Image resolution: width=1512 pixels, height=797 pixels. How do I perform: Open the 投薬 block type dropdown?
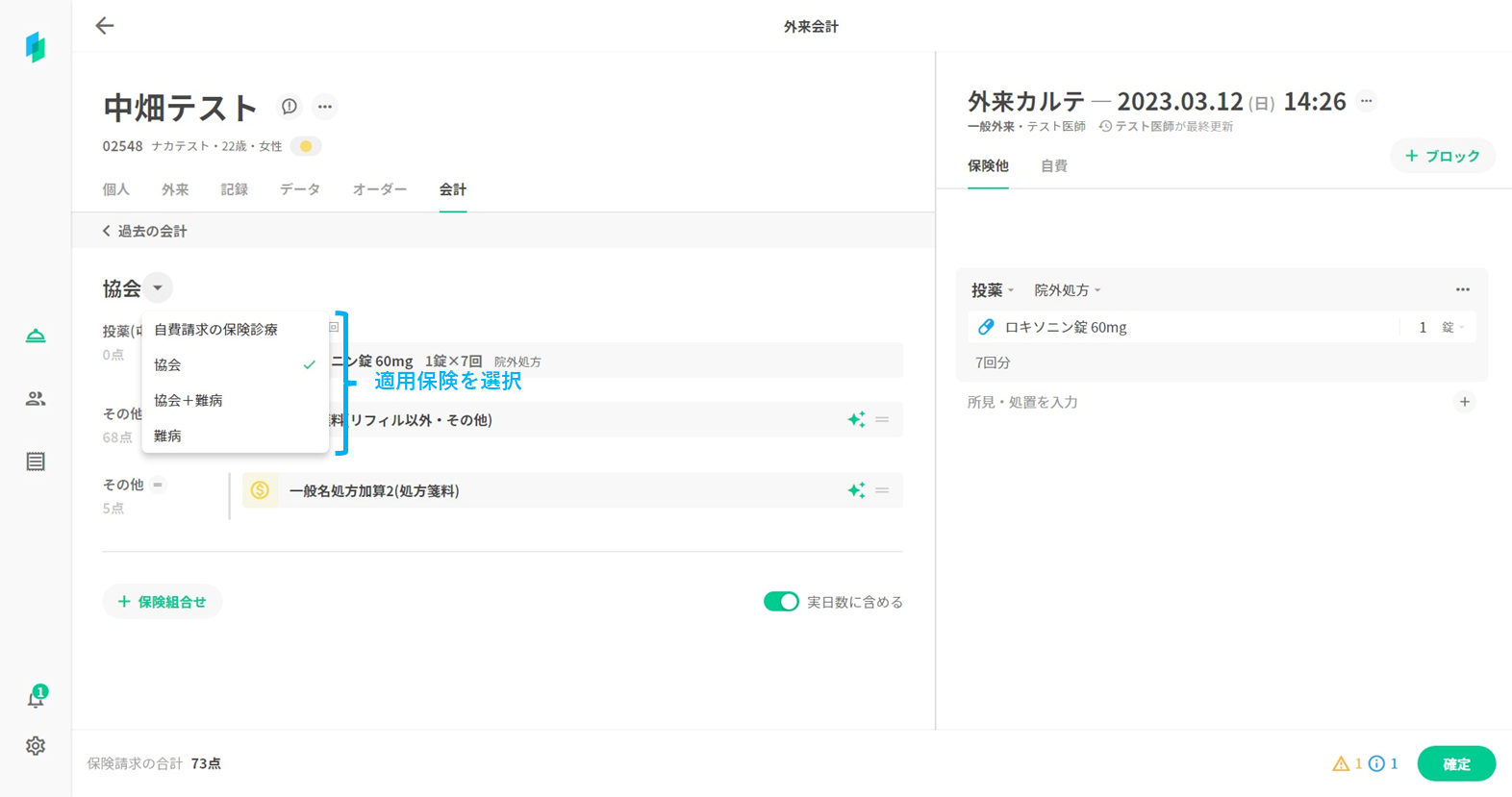[993, 289]
